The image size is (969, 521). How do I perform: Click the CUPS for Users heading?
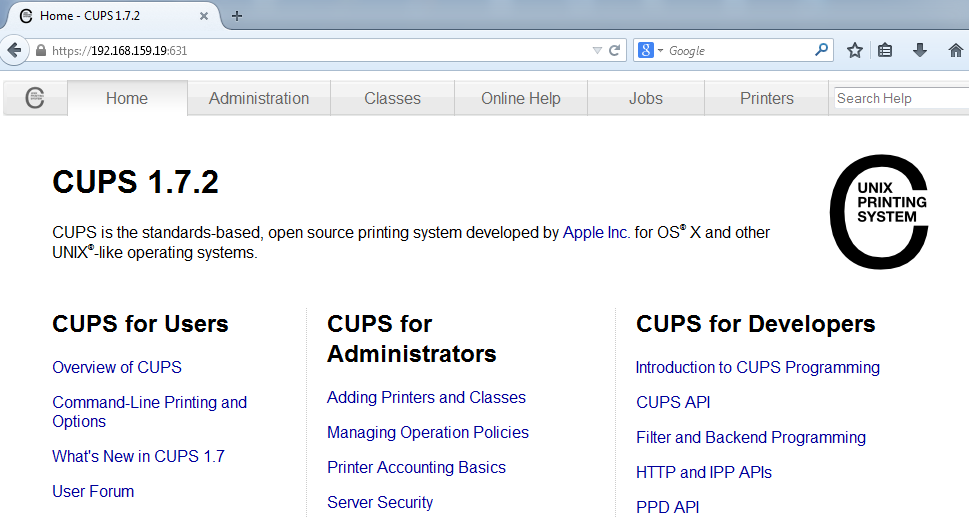140,324
